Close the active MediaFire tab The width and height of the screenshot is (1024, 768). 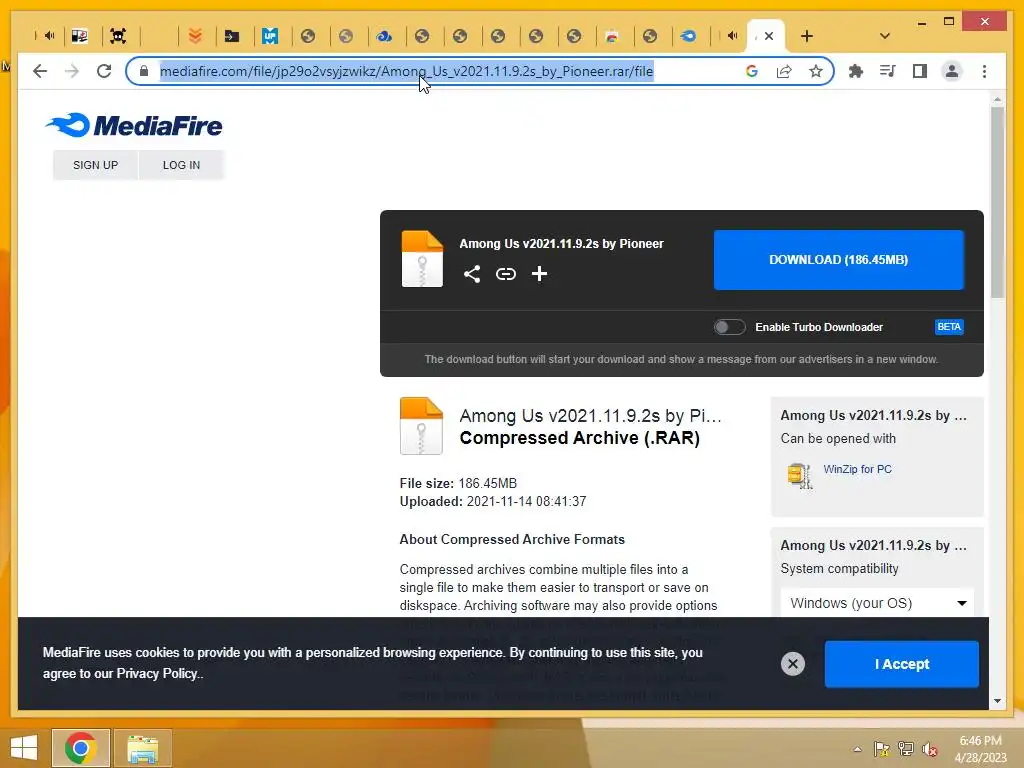(x=769, y=36)
